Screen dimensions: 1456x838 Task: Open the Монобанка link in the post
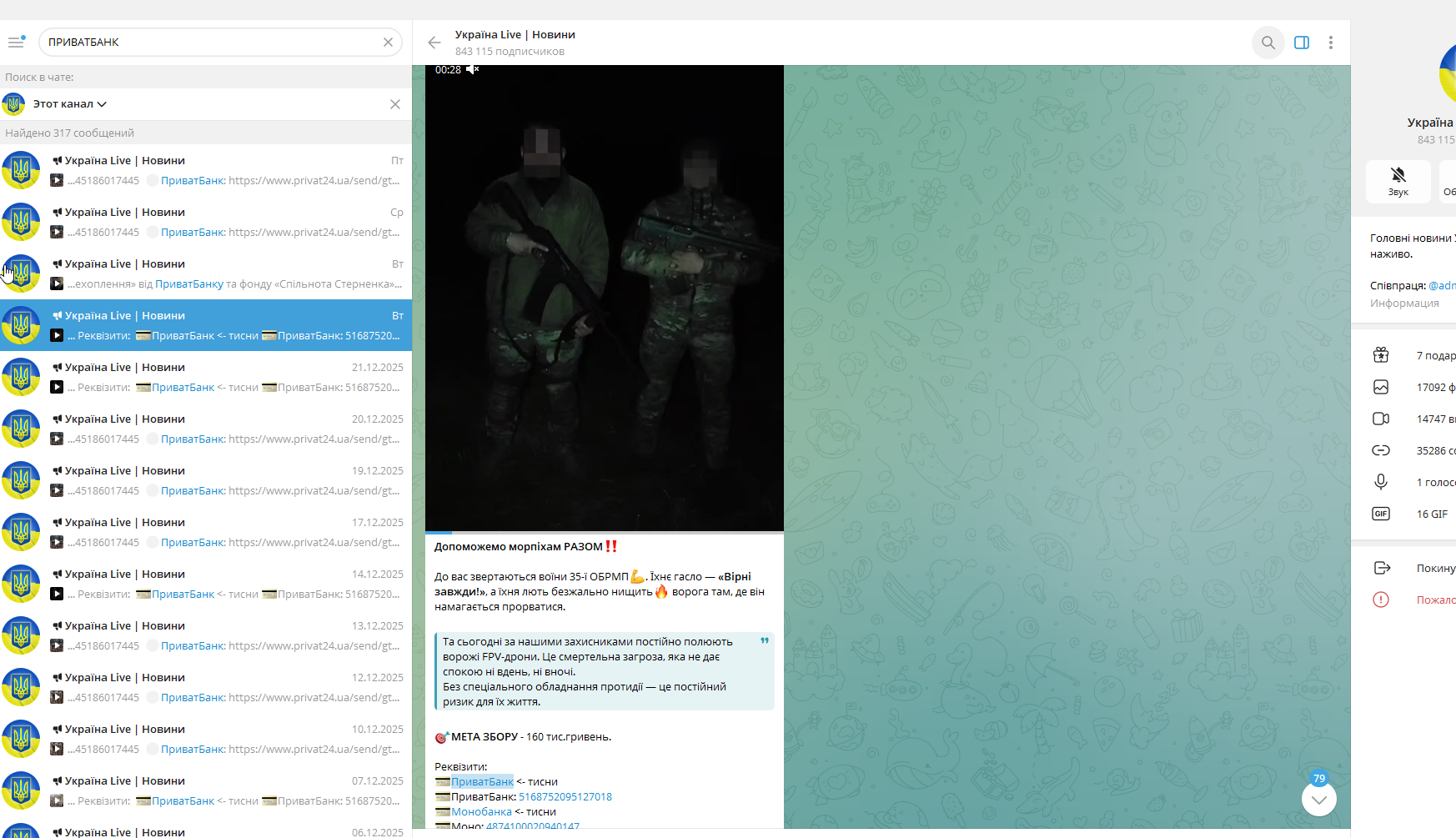coord(481,812)
